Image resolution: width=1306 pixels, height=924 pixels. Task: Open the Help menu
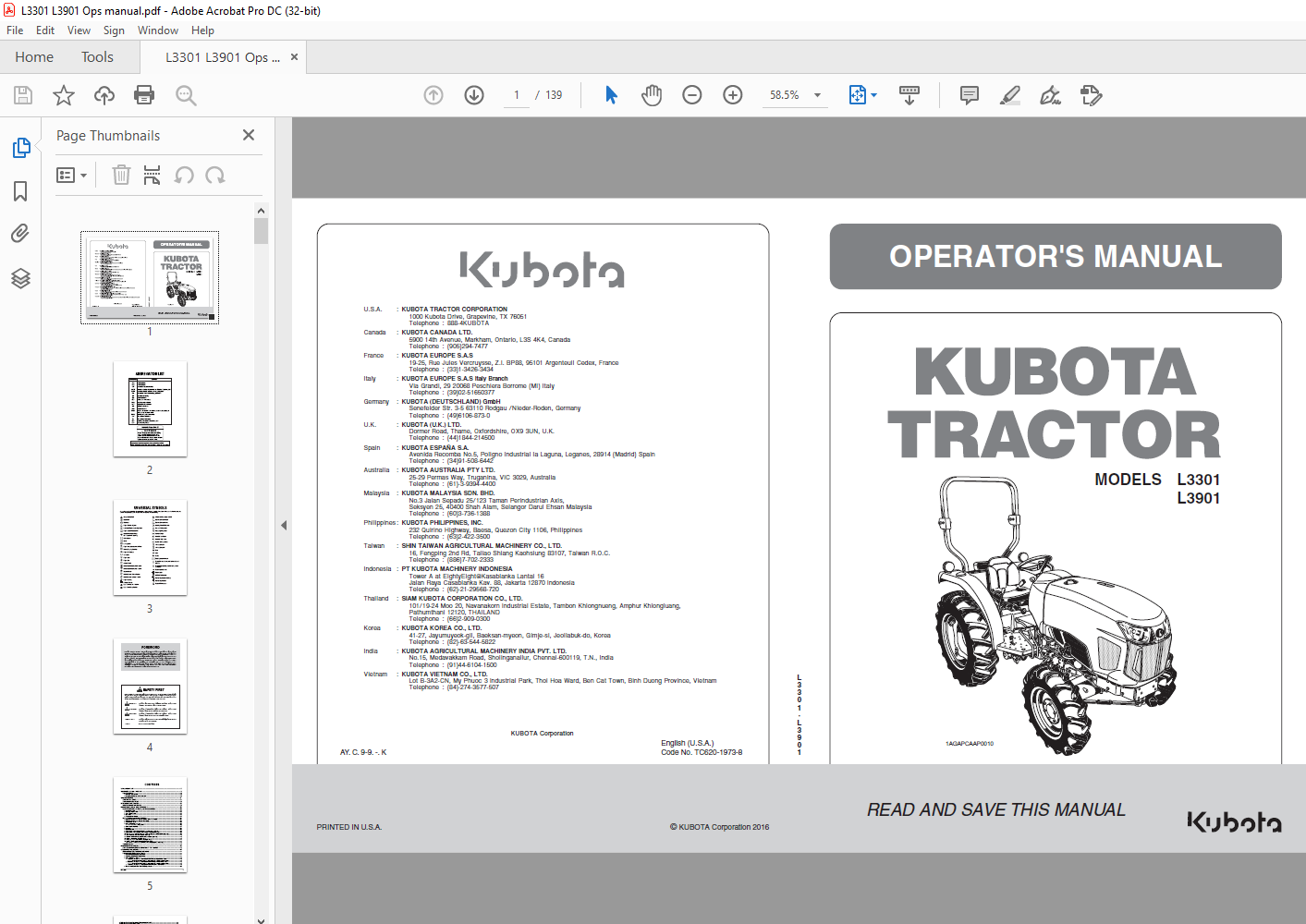point(202,30)
